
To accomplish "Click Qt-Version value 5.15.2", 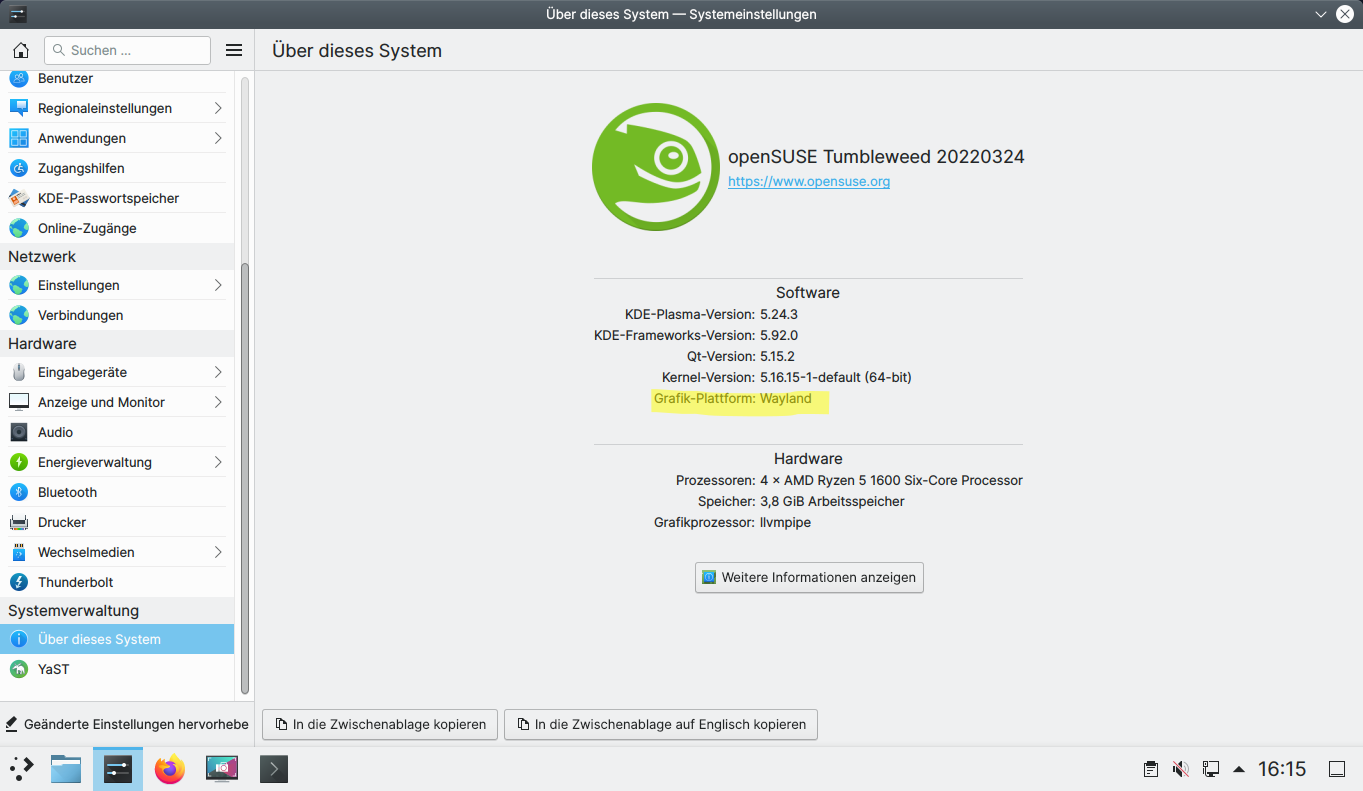I will tap(777, 356).
